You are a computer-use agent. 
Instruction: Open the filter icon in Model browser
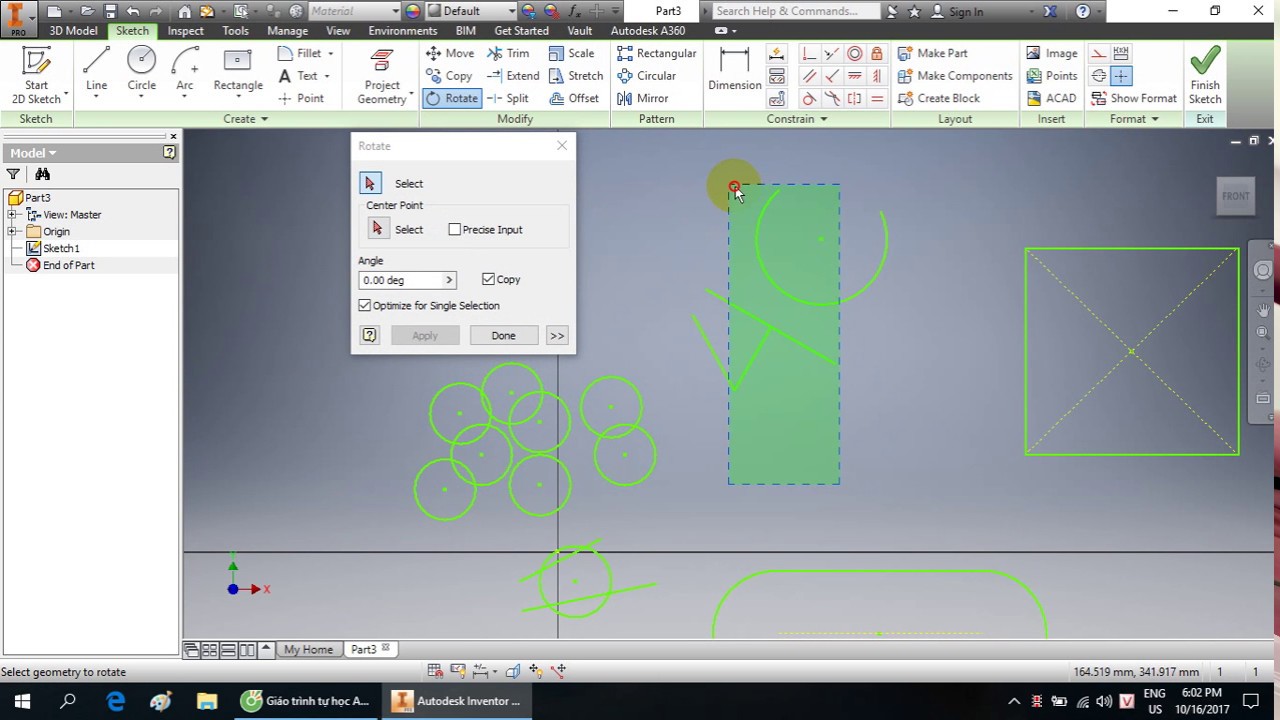click(14, 174)
